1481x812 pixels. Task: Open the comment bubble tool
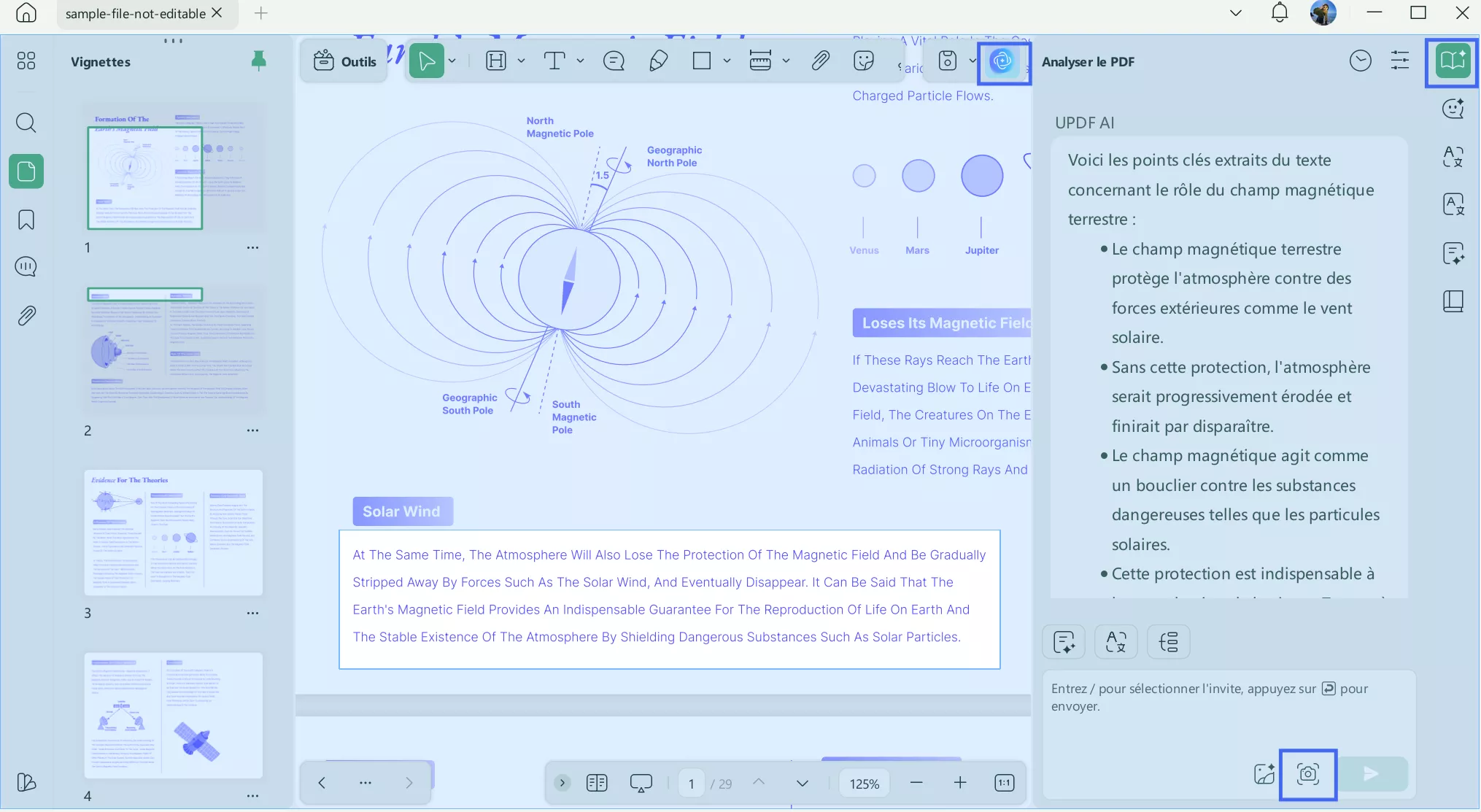tap(614, 61)
